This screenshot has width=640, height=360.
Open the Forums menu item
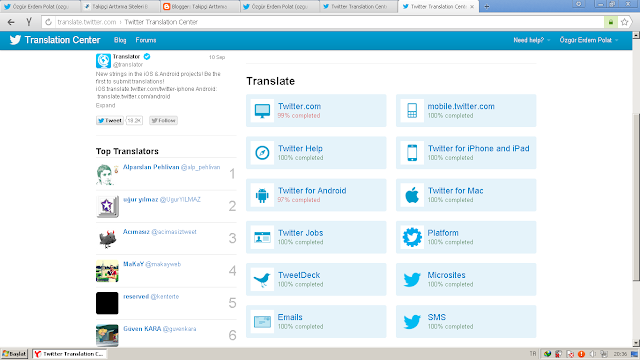pos(146,40)
